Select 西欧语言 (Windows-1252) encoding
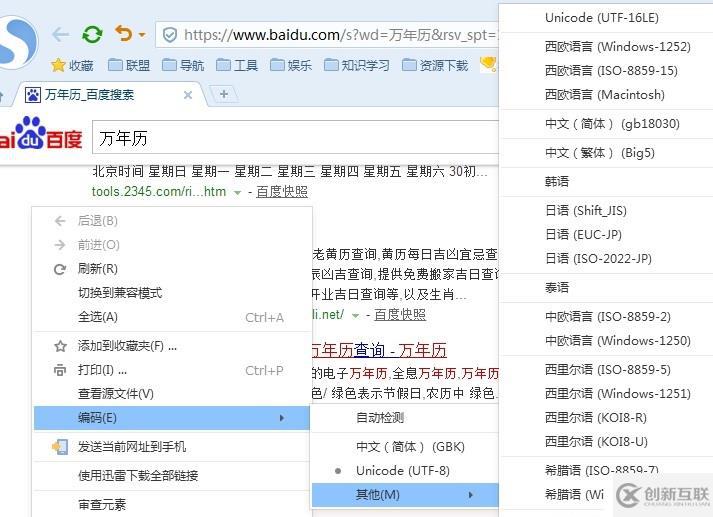Viewport: 713px width, 517px height. pos(606,46)
